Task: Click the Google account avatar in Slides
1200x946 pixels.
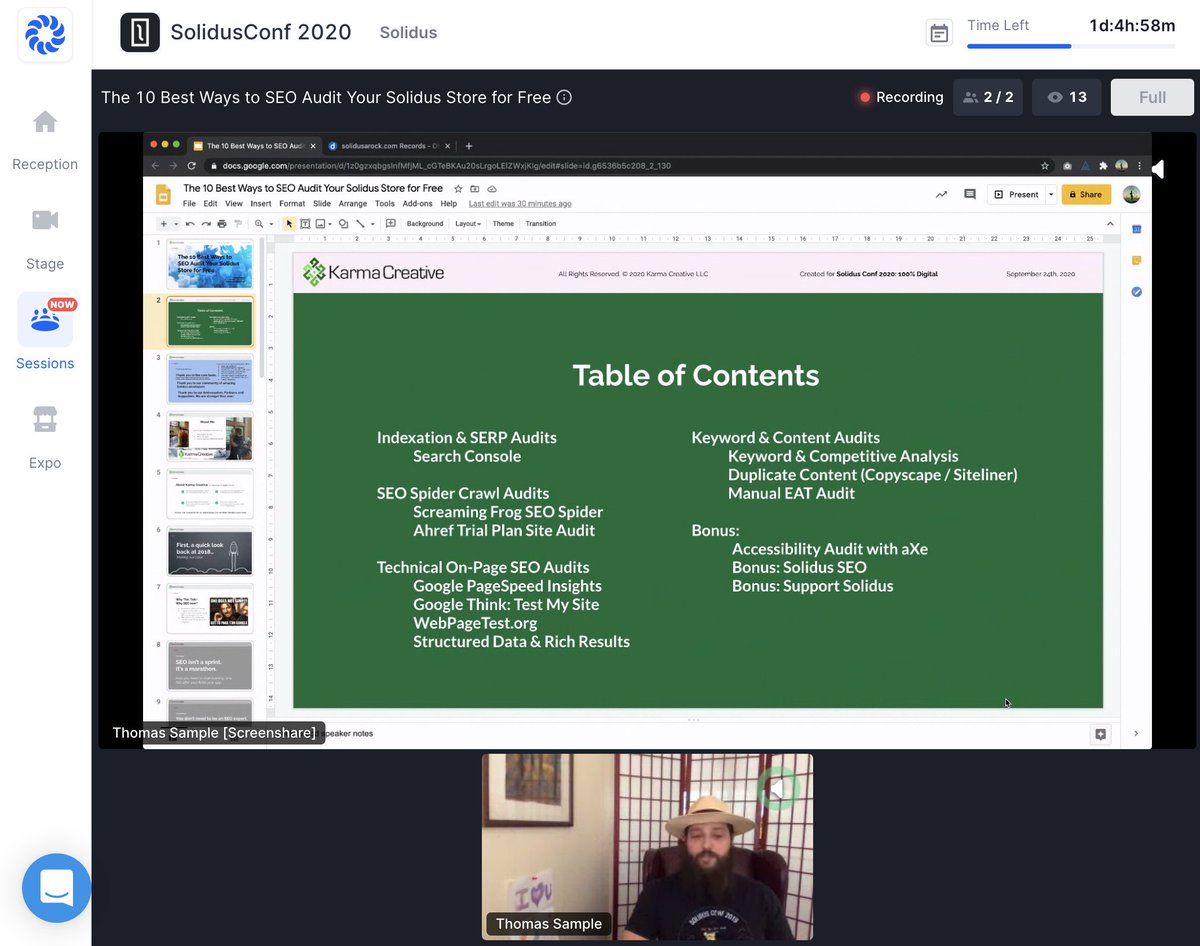Action: [1131, 194]
